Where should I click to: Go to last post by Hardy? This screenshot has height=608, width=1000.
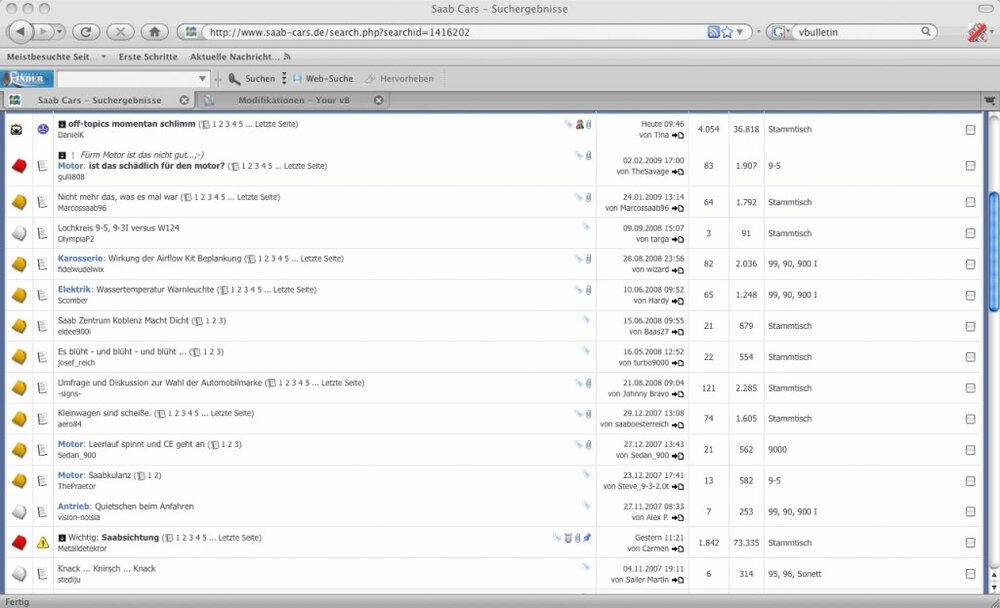tap(678, 301)
